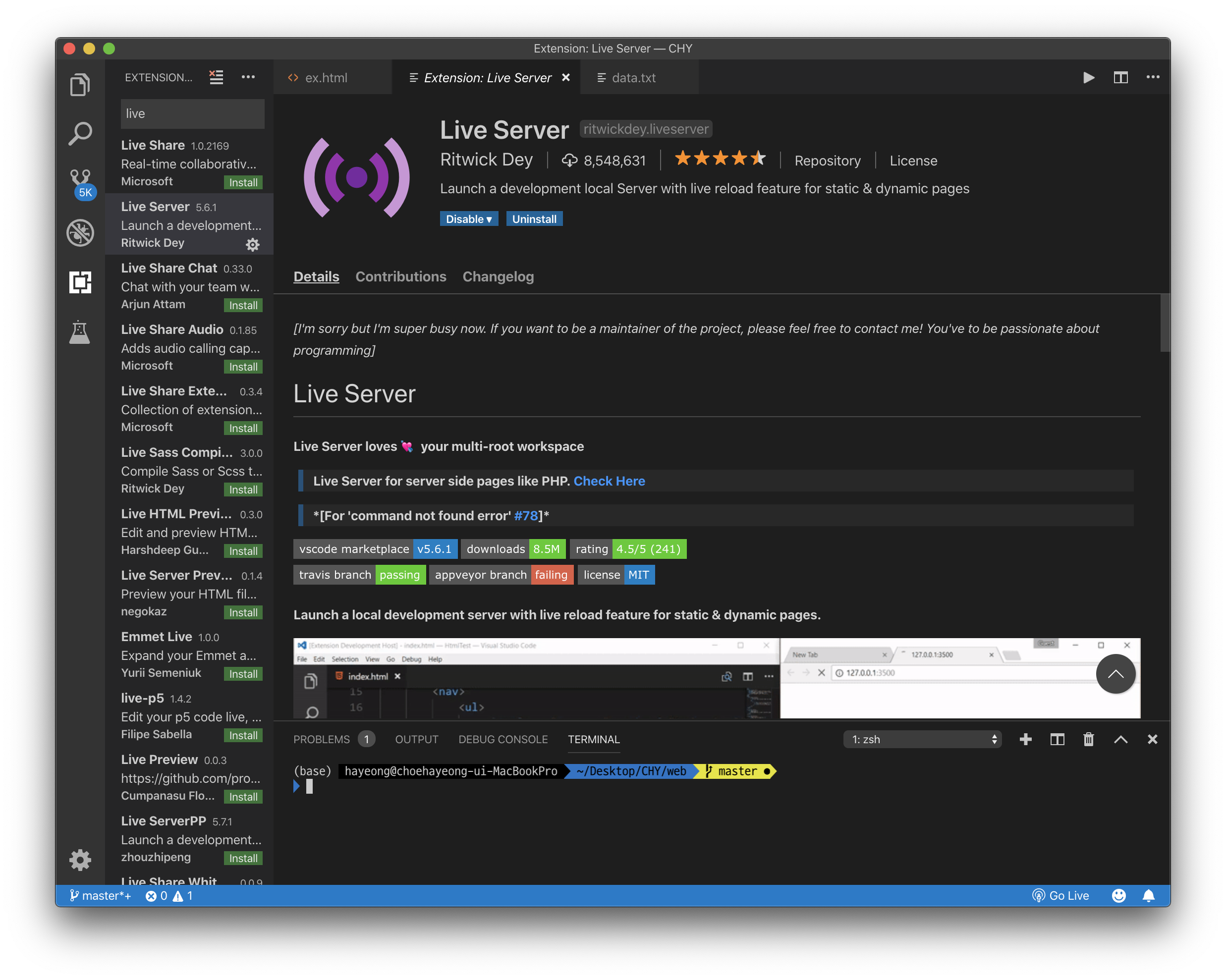Close the Extension: Live Server tab
The image size is (1226, 980).
pyautogui.click(x=566, y=77)
